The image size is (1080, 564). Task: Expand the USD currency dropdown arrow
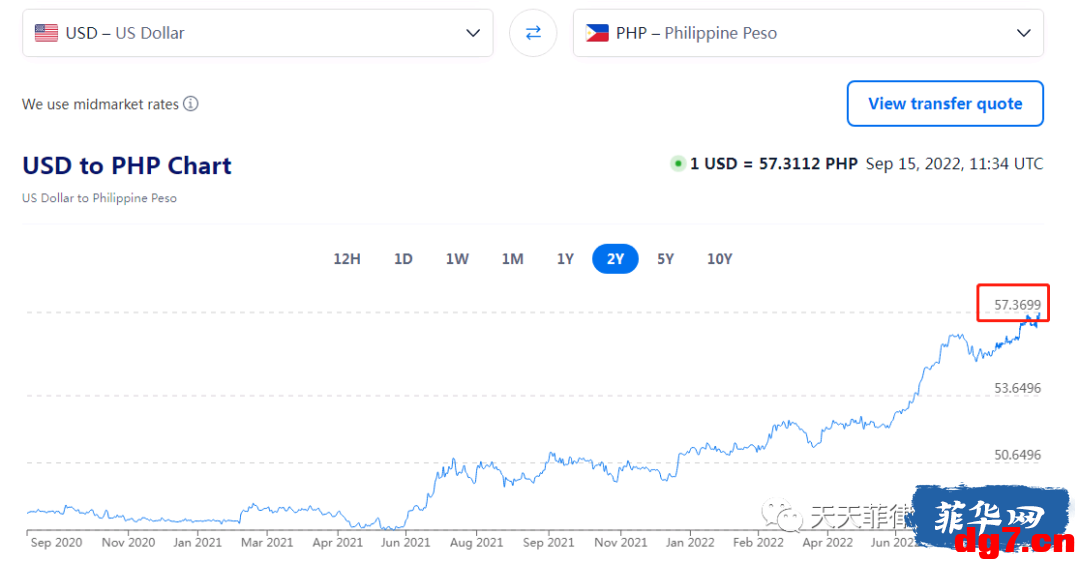[x=472, y=33]
